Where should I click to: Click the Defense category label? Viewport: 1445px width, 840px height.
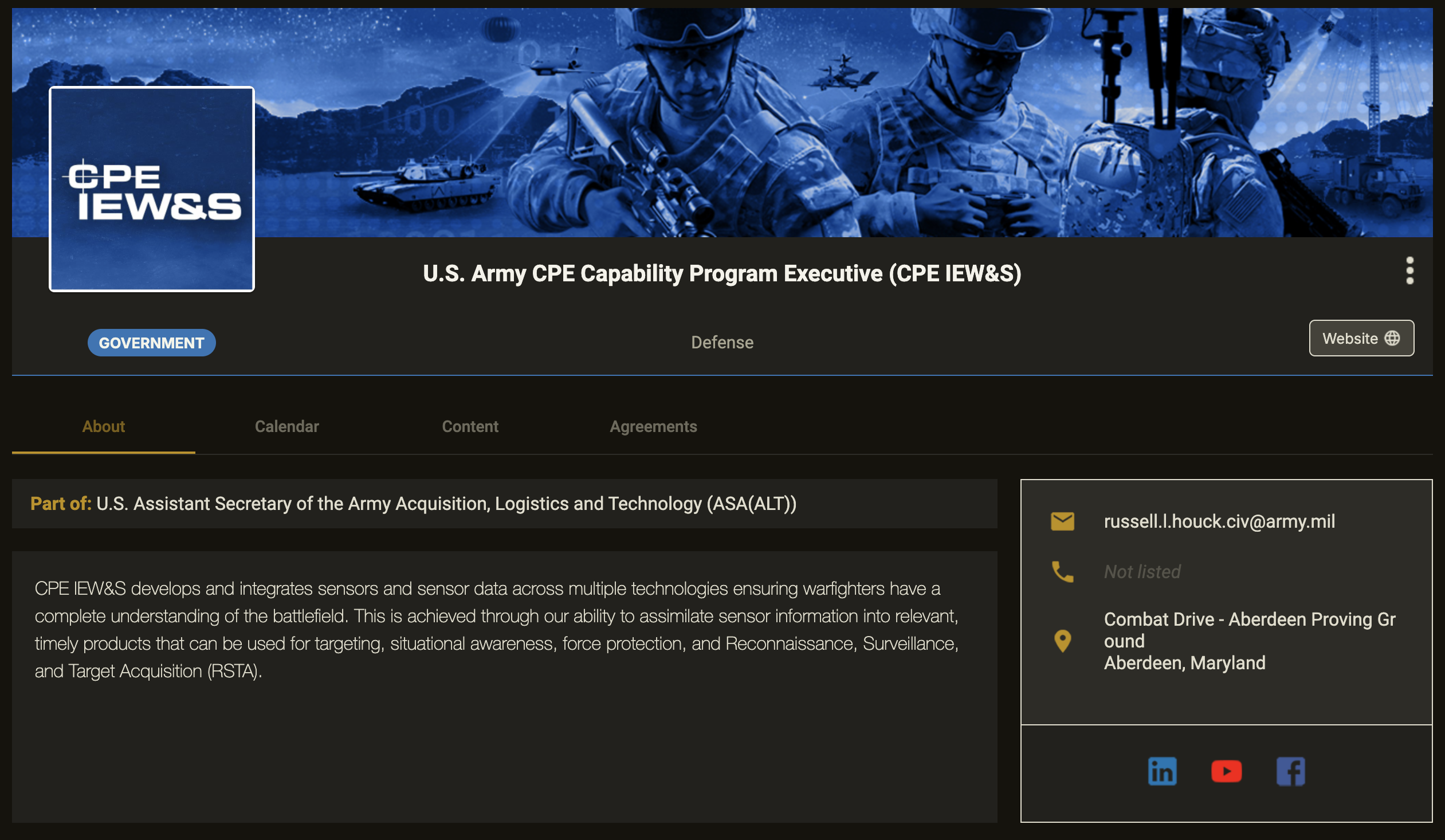point(722,342)
